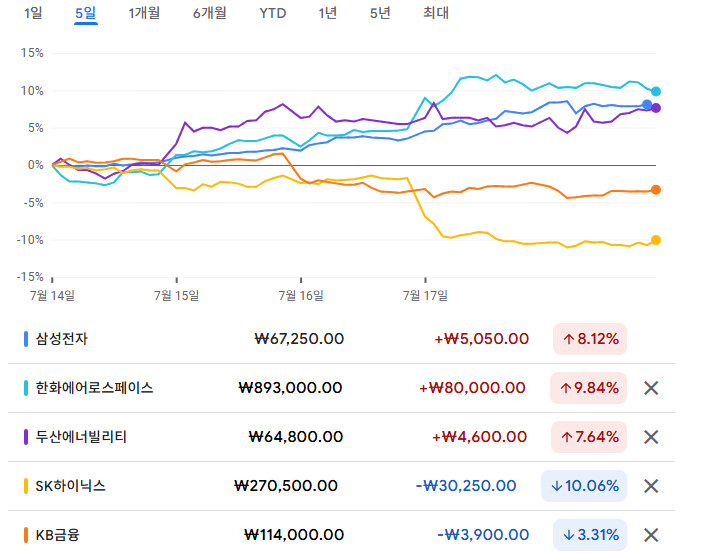
Task: Click the 두산에너빌리티 stock name
Action: click(x=81, y=437)
